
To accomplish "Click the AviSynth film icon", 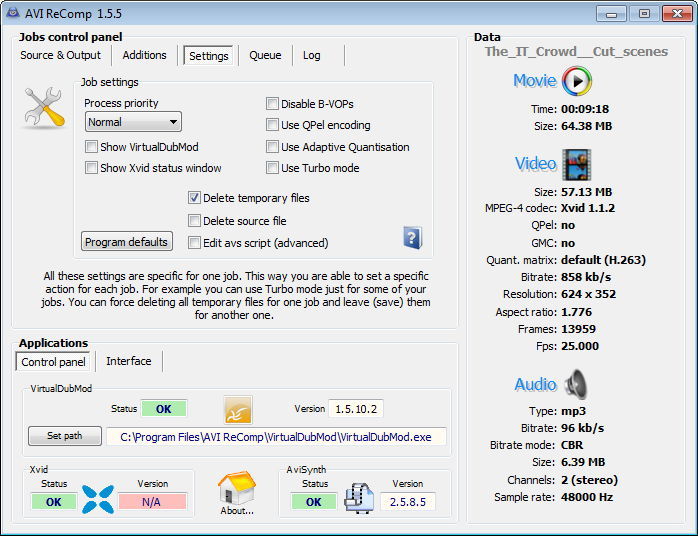I will [x=358, y=498].
